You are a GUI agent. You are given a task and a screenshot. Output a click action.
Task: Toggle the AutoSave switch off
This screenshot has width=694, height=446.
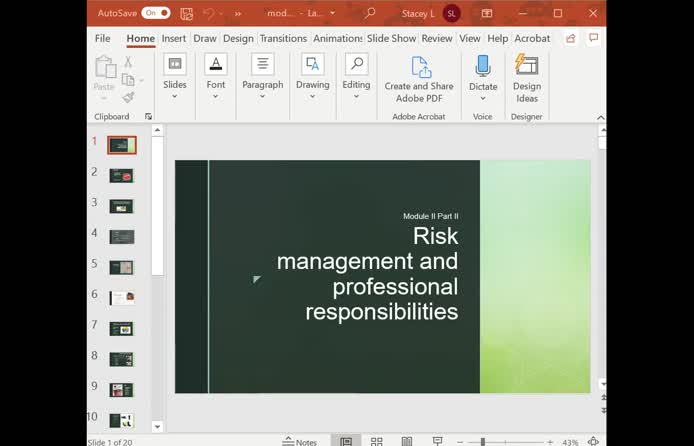[x=156, y=13]
